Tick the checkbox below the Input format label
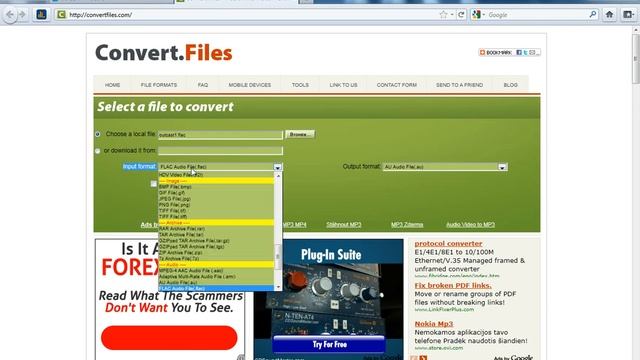Image resolution: width=640 pixels, height=360 pixels. click(x=153, y=184)
